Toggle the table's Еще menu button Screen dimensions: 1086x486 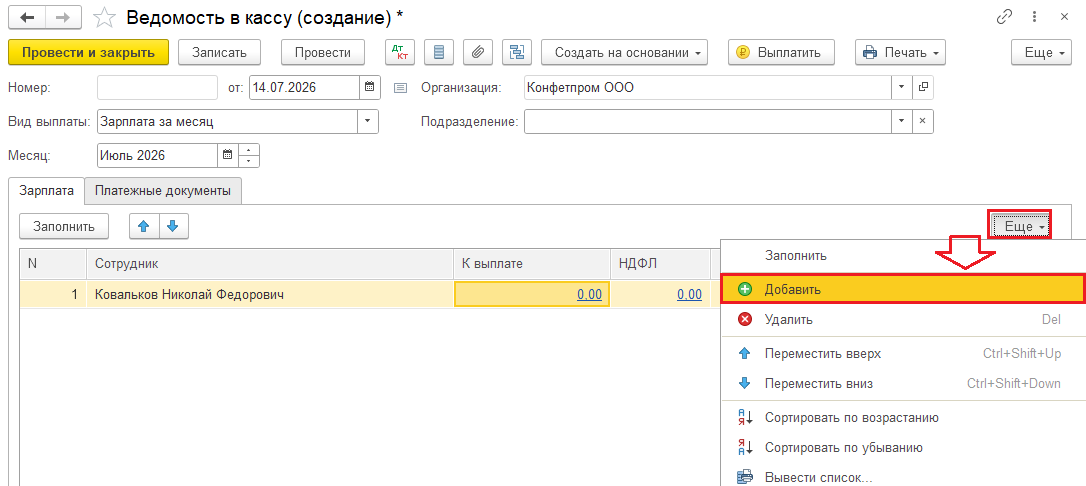coord(1020,226)
